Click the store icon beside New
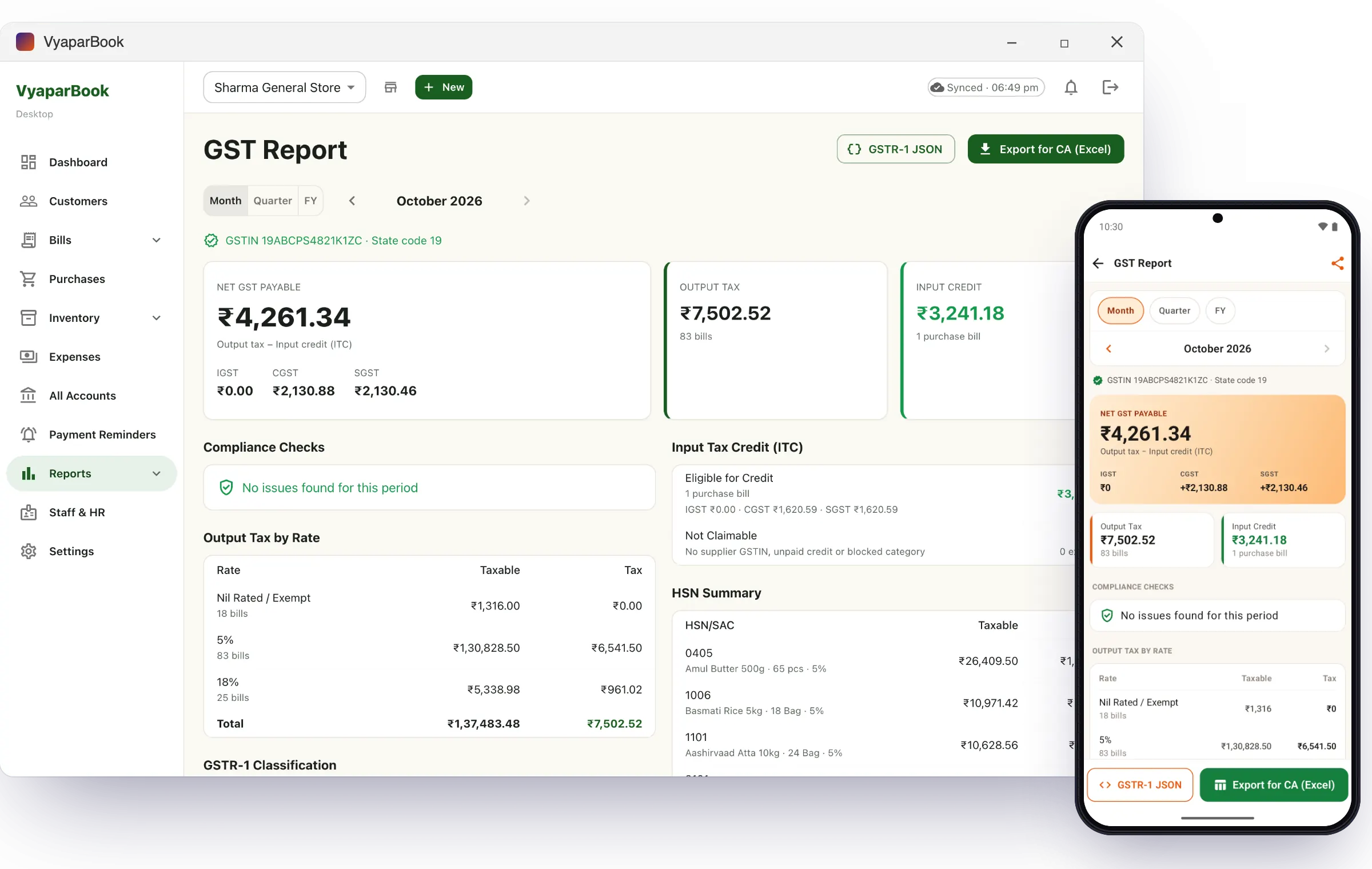This screenshot has width=1372, height=869. tap(390, 87)
